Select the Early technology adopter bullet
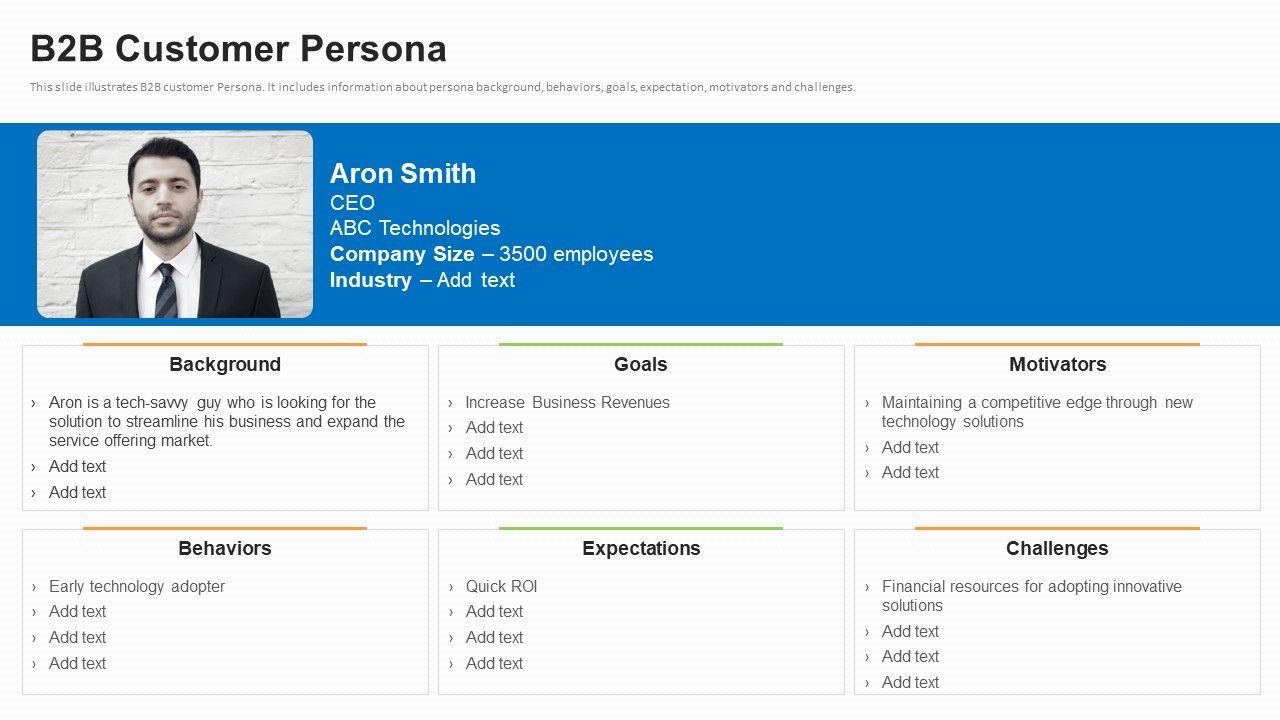This screenshot has height=720, width=1280. [137, 587]
